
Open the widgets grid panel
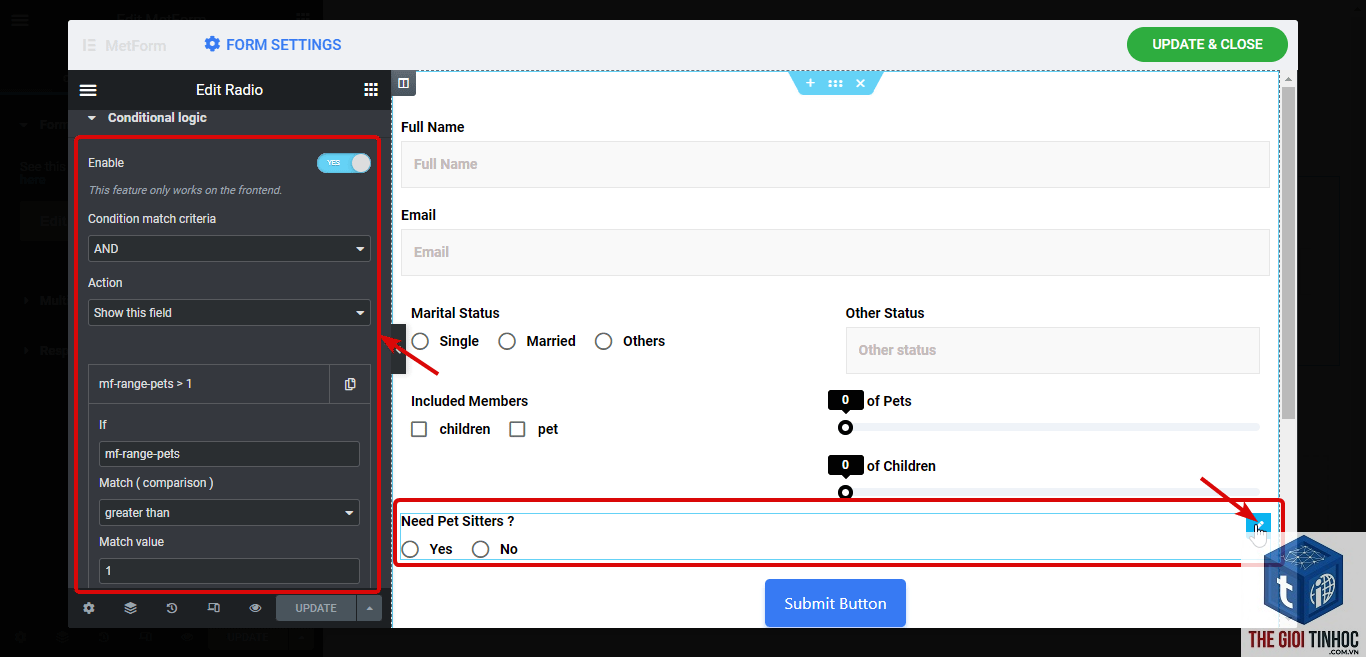click(371, 90)
